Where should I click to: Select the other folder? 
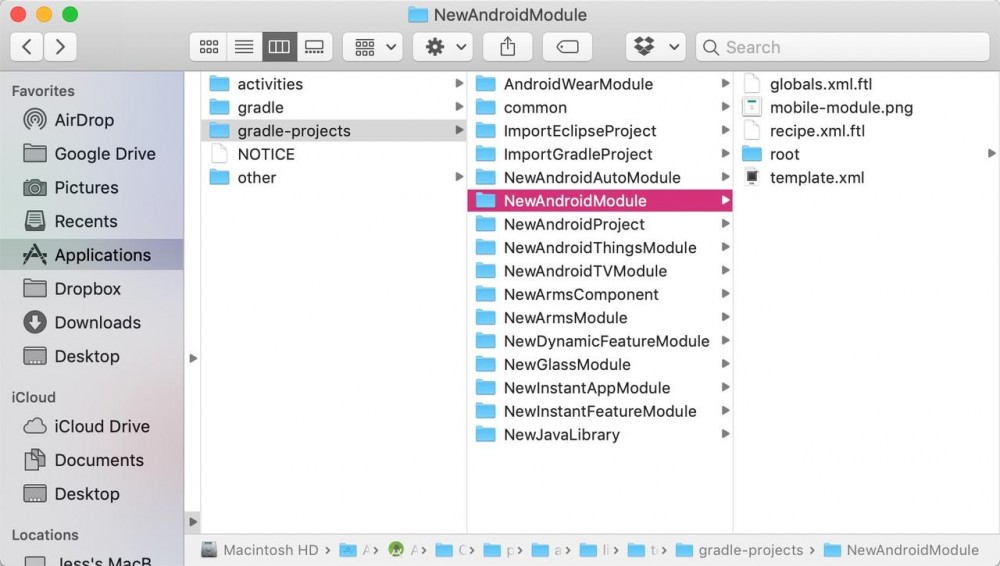point(334,177)
